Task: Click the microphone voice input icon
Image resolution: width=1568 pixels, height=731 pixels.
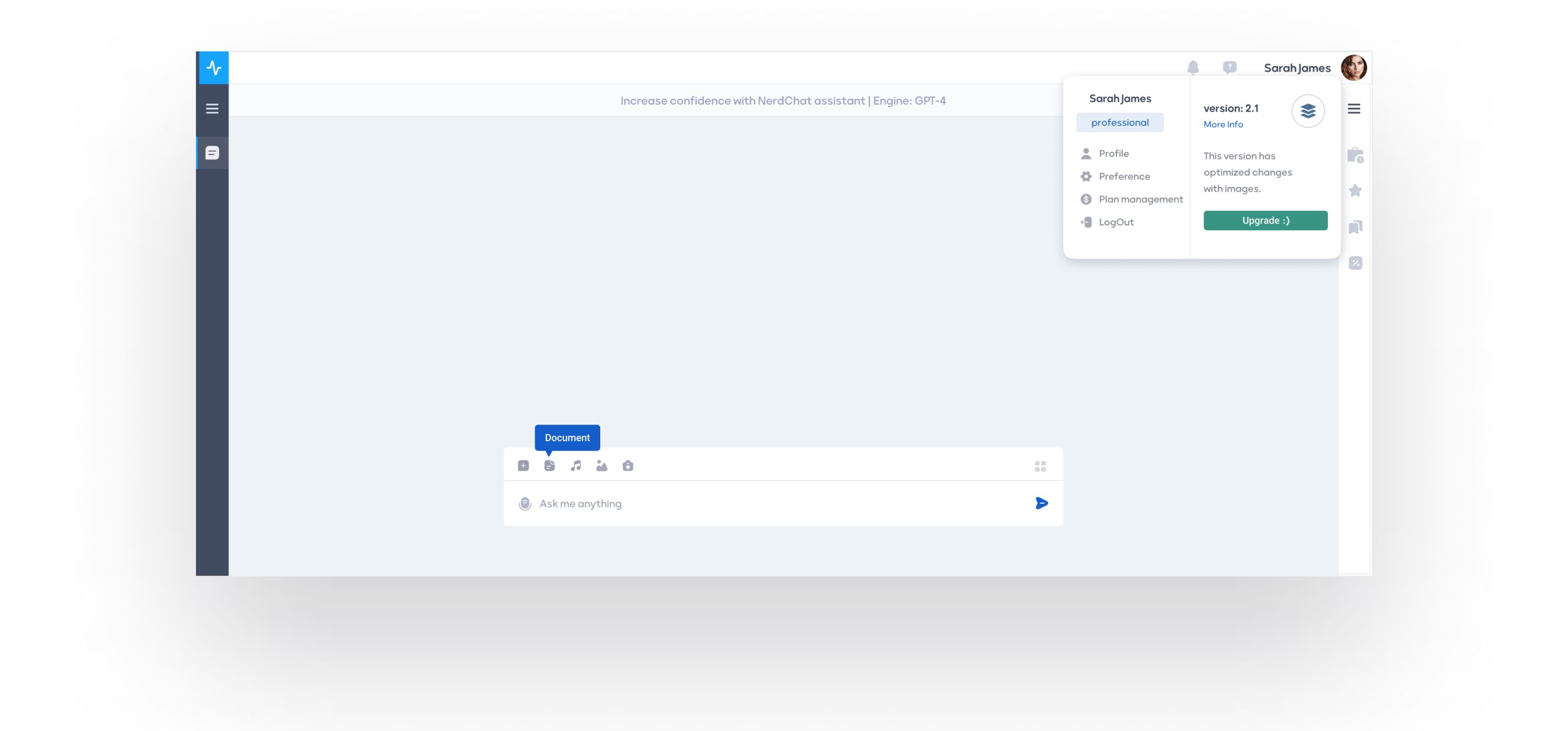Action: [525, 504]
